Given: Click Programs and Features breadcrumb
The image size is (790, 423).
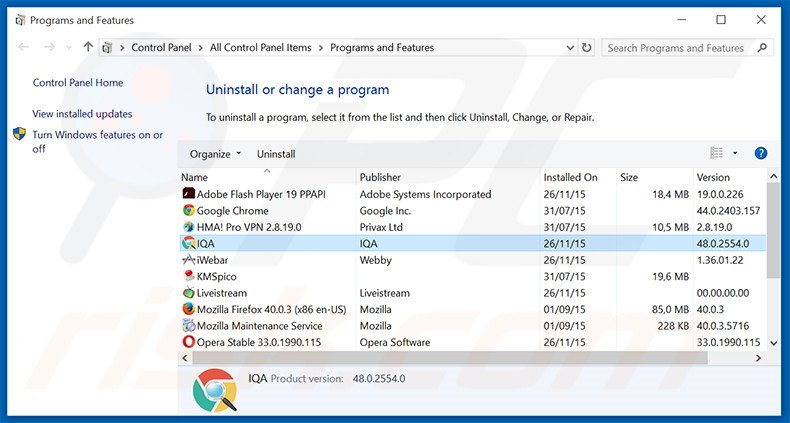Looking at the screenshot, I should (382, 48).
